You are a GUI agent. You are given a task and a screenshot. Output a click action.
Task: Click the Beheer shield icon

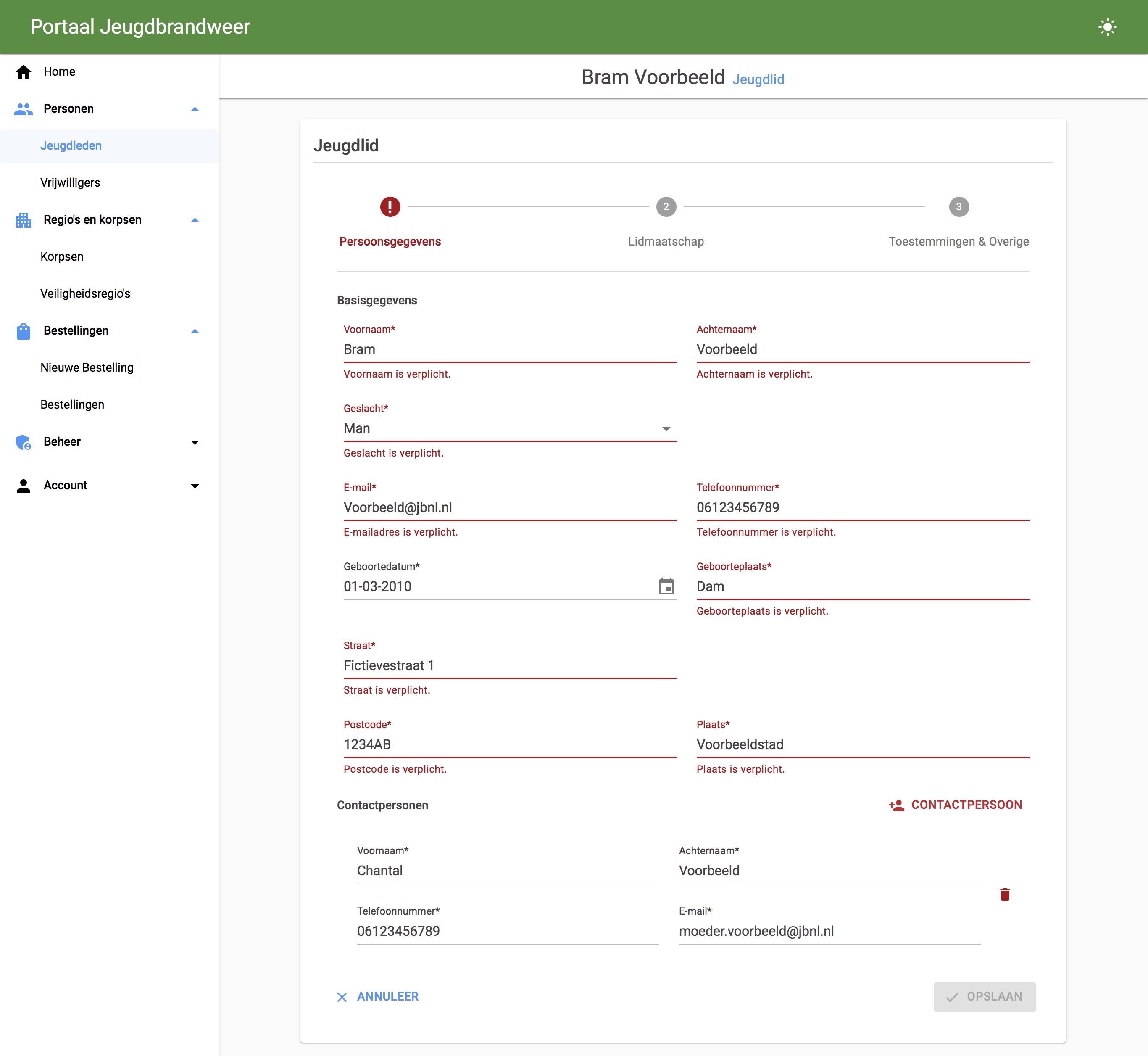[24, 442]
